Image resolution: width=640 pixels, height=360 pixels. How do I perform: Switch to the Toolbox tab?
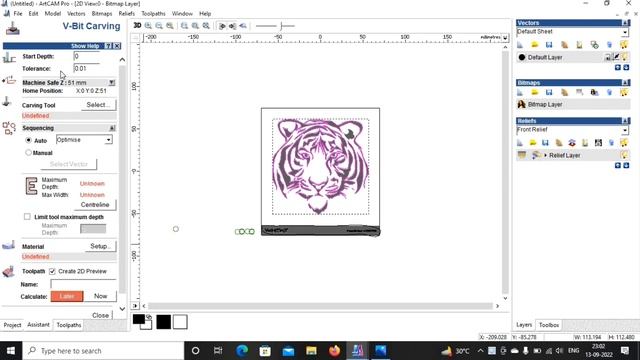pos(549,325)
